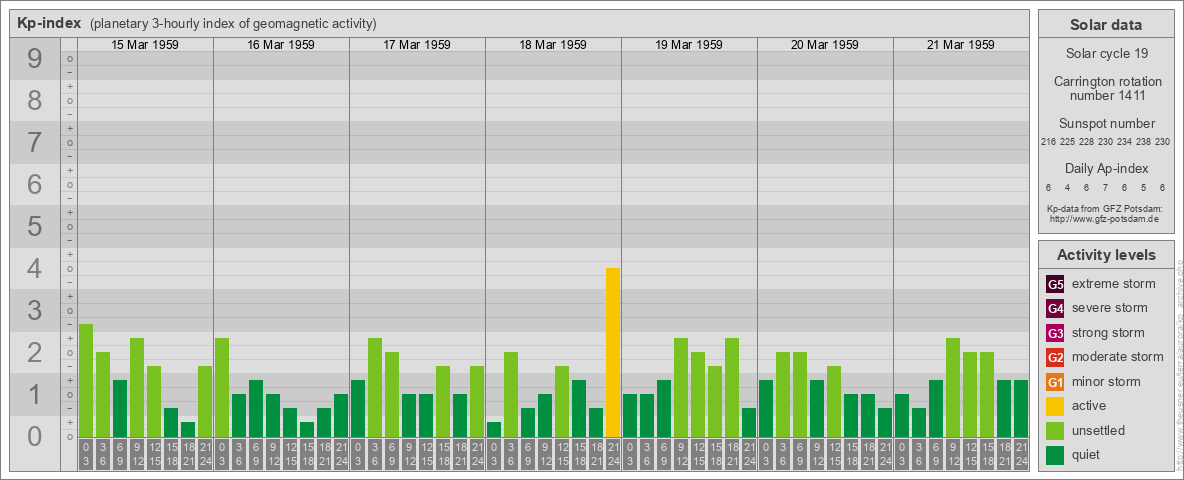Click the 16 Mar 1959 date header

pos(281,45)
